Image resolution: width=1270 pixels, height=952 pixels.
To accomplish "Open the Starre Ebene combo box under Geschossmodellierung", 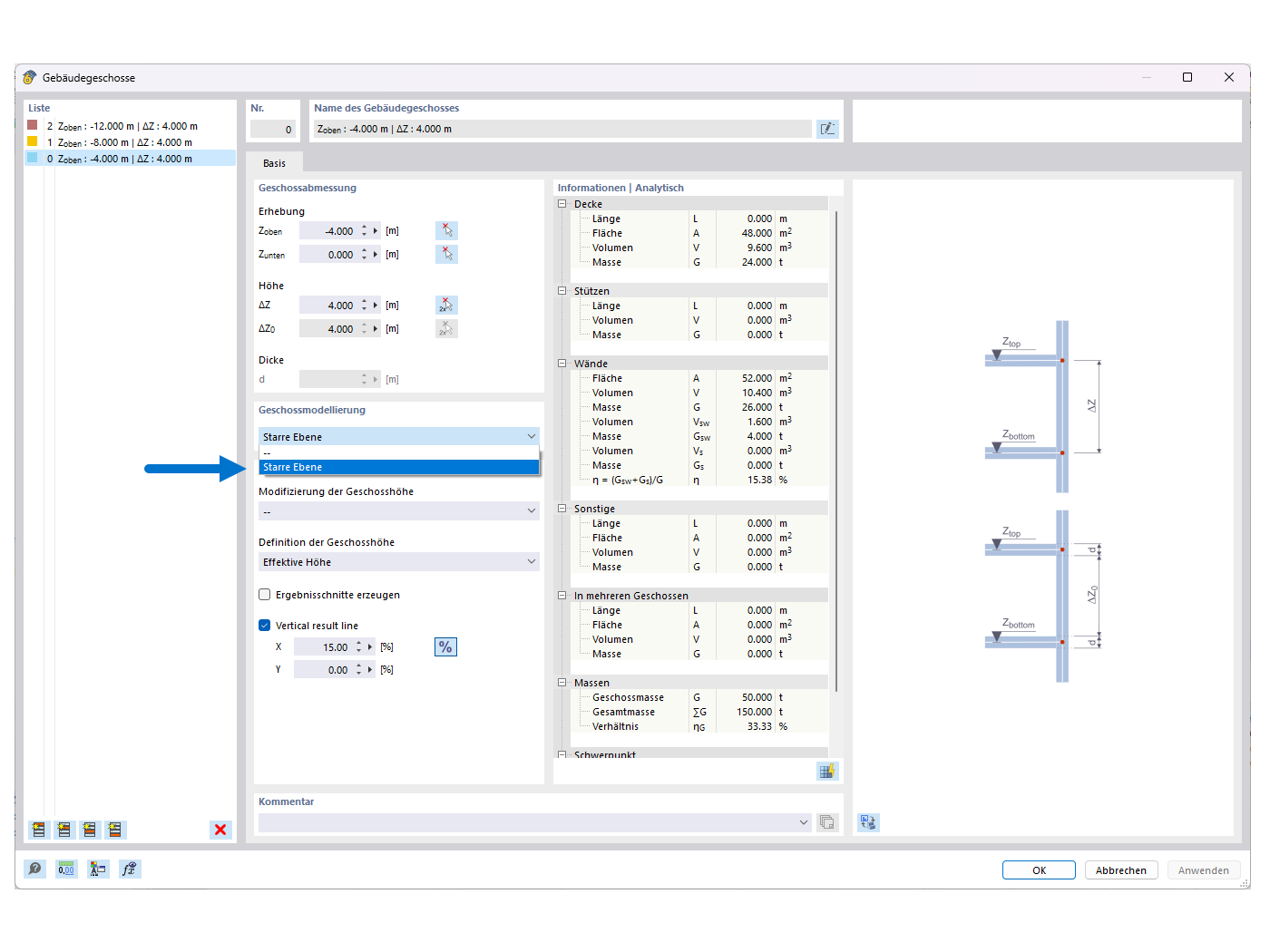I will (398, 437).
